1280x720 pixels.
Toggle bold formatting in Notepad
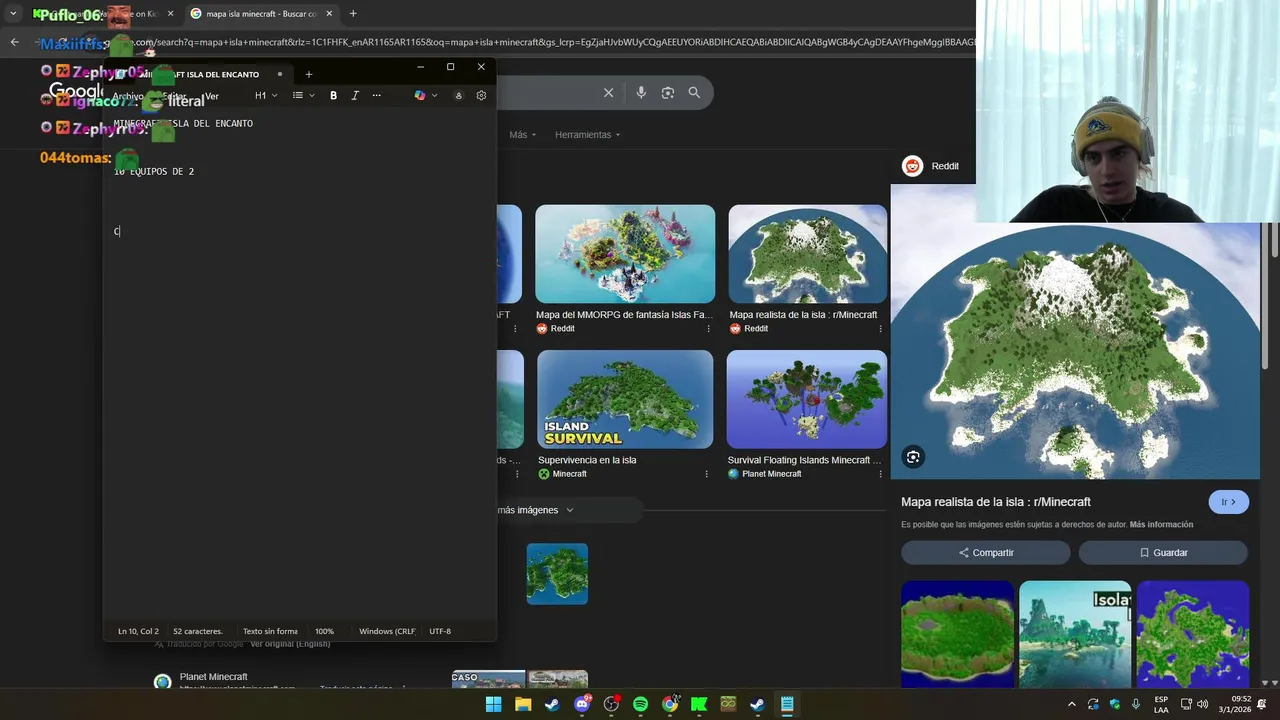coord(333,95)
